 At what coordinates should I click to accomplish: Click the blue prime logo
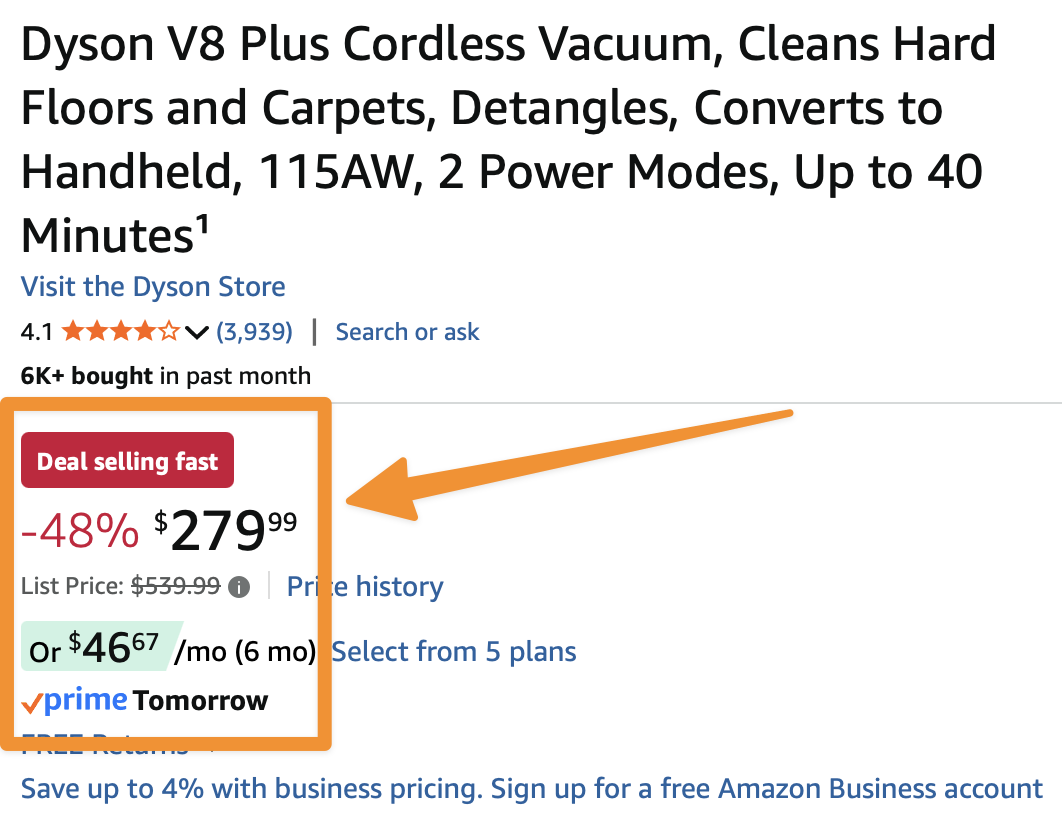[x=85, y=701]
